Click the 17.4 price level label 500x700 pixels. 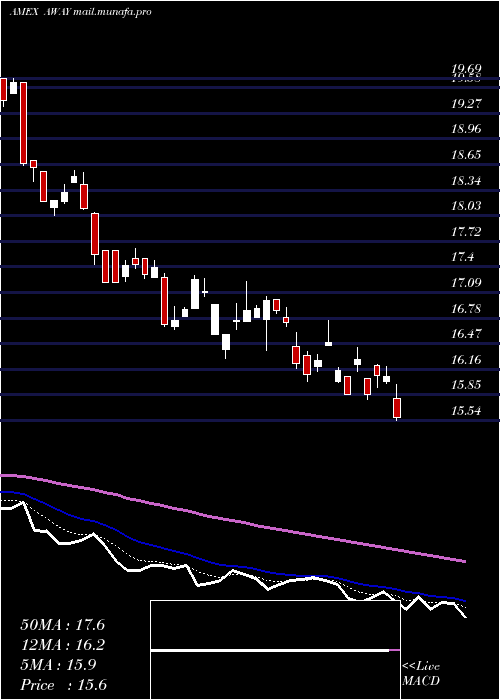tap(462, 257)
